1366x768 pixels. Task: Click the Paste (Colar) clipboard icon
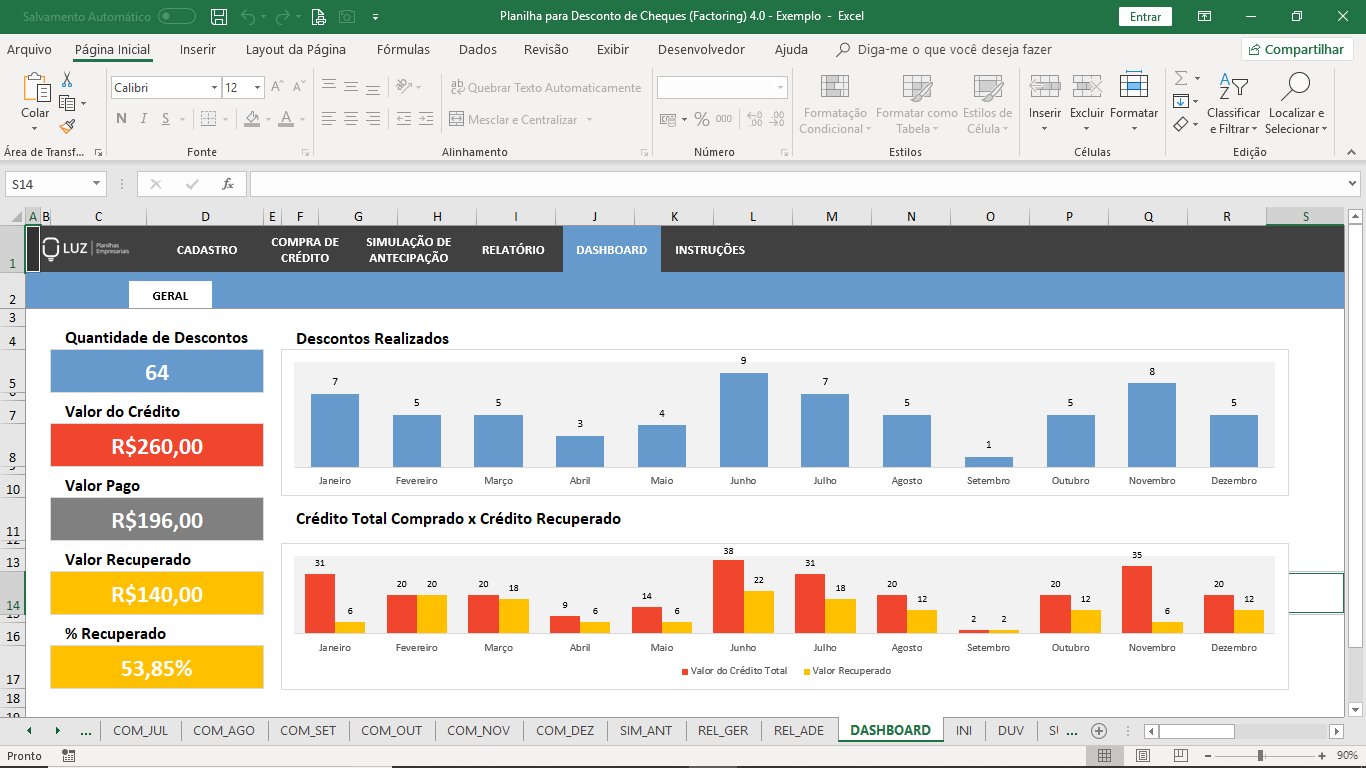pyautogui.click(x=35, y=88)
